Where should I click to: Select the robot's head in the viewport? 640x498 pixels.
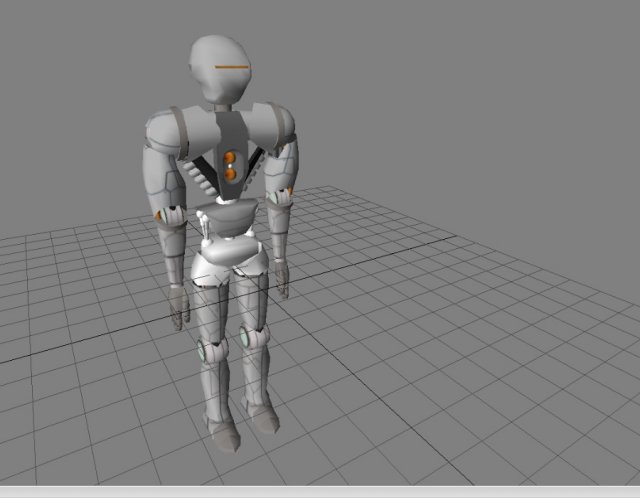tap(220, 69)
